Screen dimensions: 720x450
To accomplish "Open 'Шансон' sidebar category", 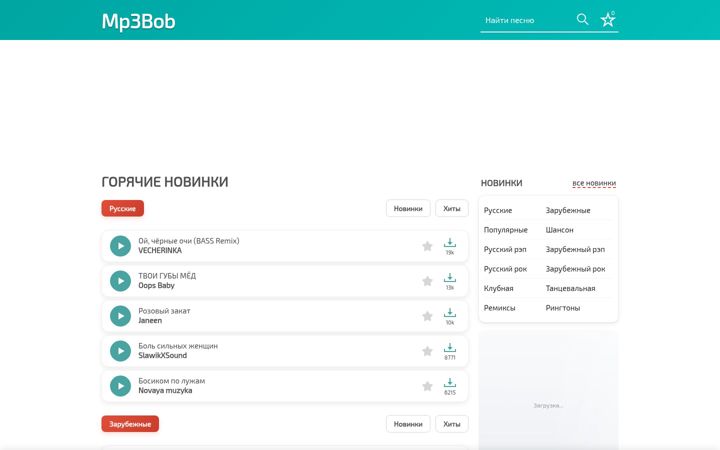I will tap(559, 230).
